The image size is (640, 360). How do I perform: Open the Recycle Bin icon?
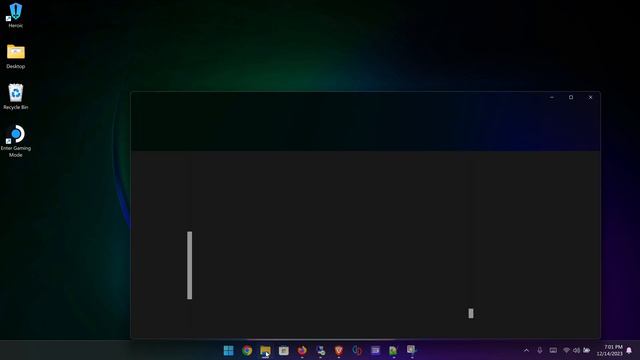[x=16, y=97]
